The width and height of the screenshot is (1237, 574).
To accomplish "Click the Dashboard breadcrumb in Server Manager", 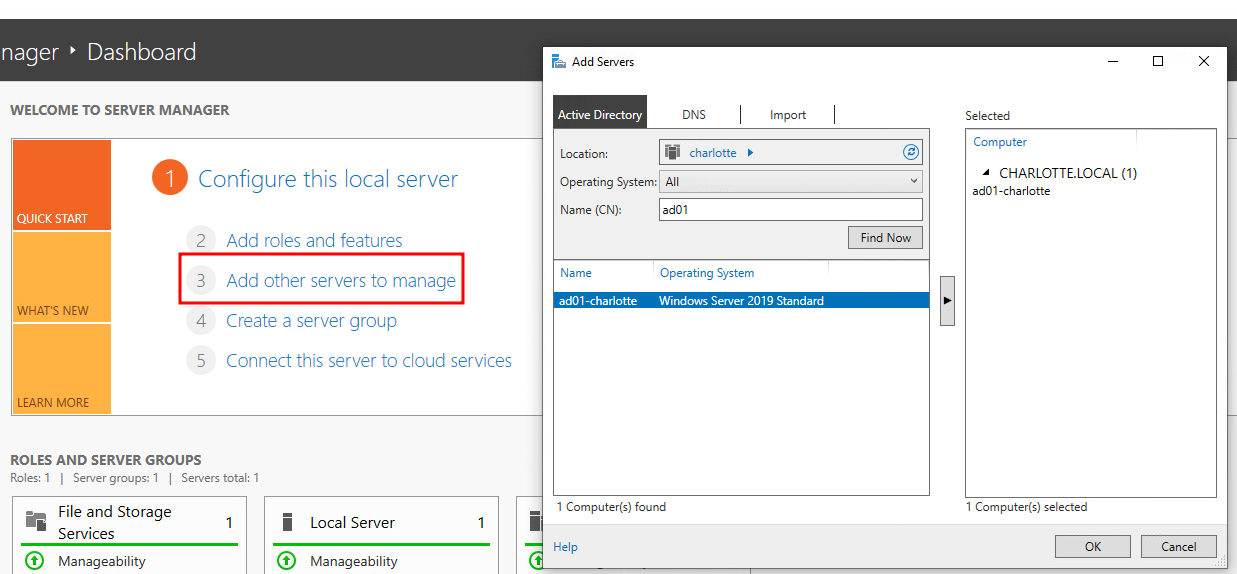I will pyautogui.click(x=141, y=52).
